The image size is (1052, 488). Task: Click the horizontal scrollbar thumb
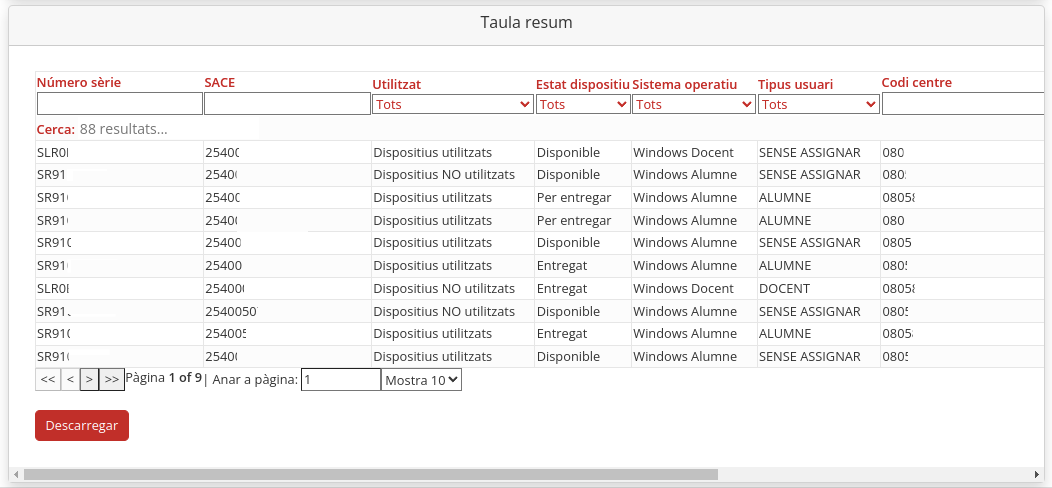(370, 474)
